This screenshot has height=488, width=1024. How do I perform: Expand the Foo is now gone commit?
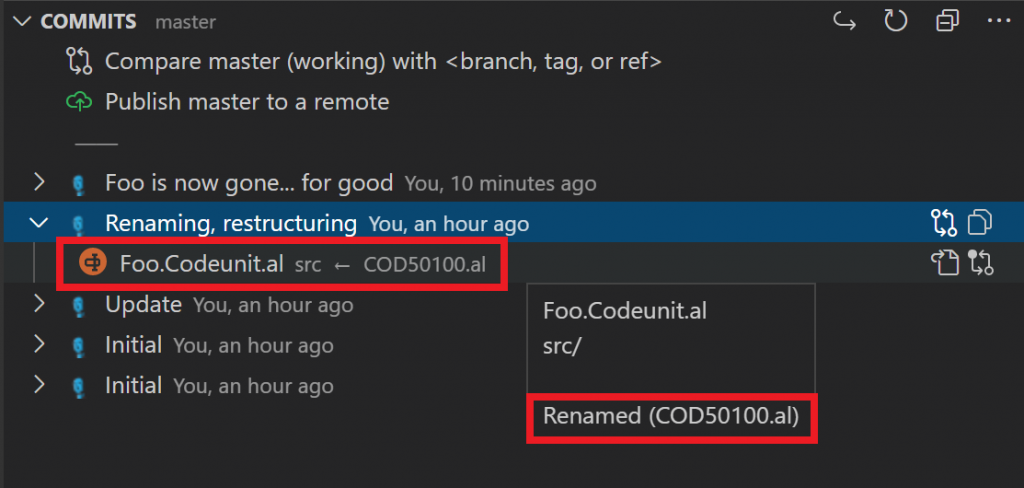[39, 182]
